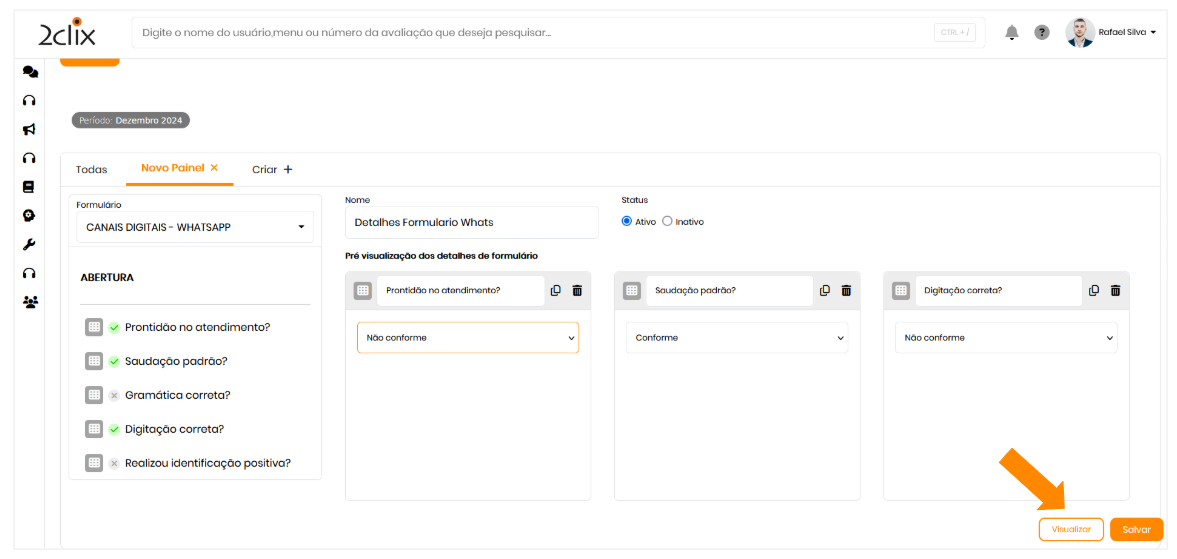Toggle the 'Gramática correta?' item in the list
1177x559 pixels.
point(114,395)
